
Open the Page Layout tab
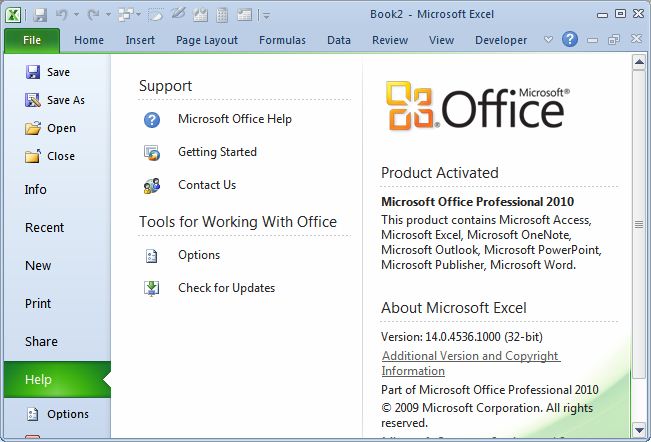pos(207,40)
